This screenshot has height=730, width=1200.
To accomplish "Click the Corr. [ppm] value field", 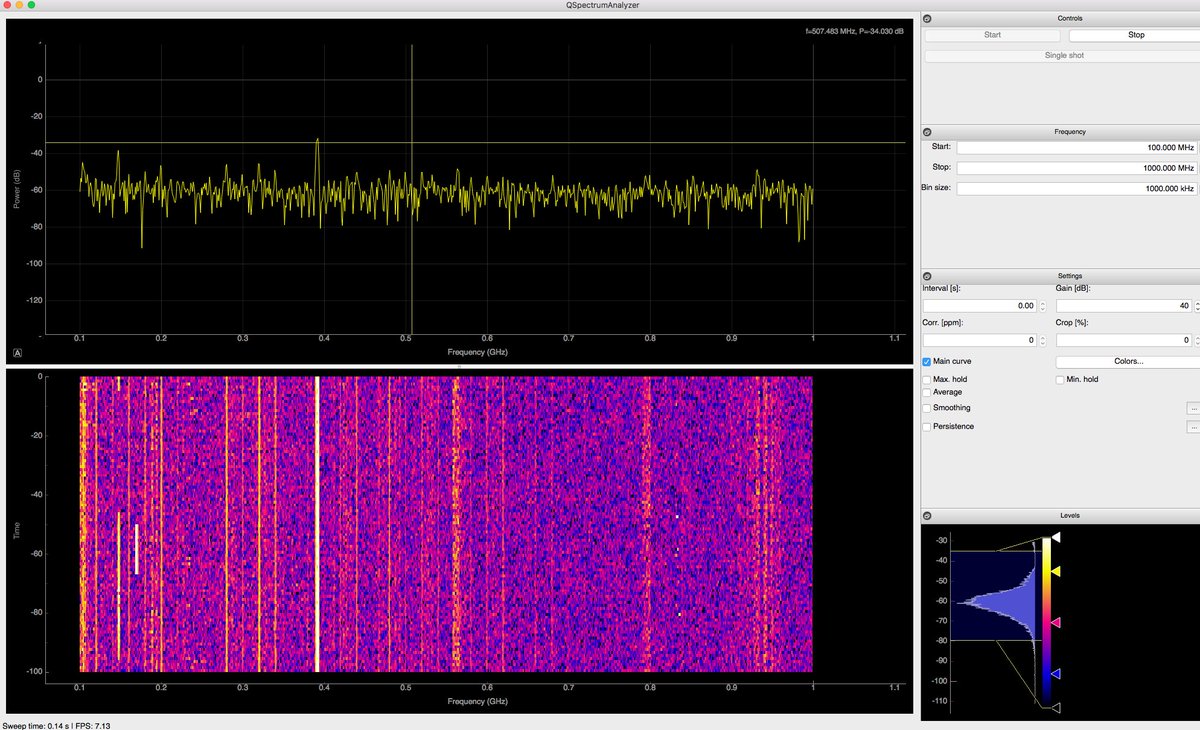I will [x=980, y=340].
